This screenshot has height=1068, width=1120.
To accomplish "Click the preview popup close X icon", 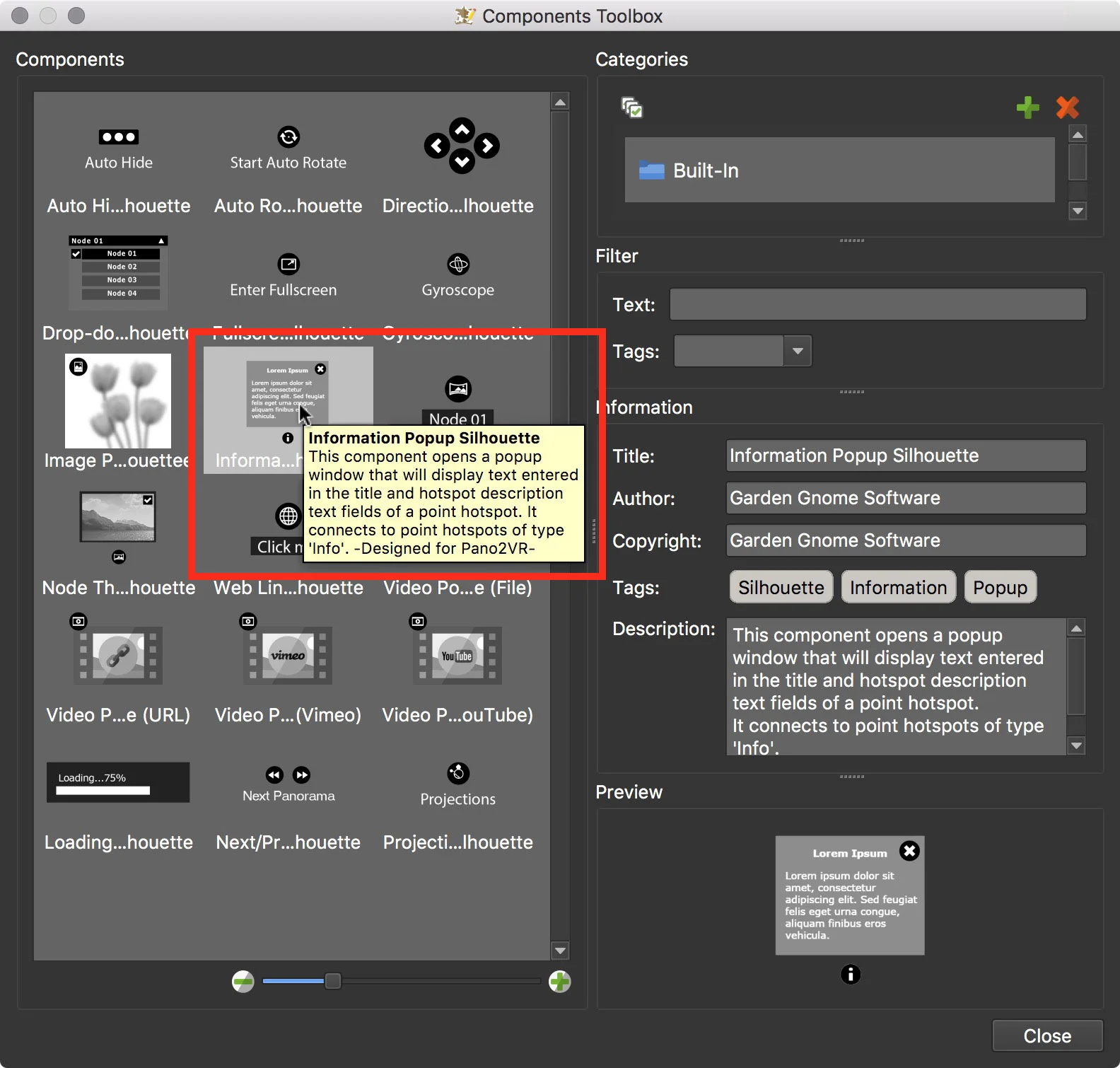I will coord(910,851).
